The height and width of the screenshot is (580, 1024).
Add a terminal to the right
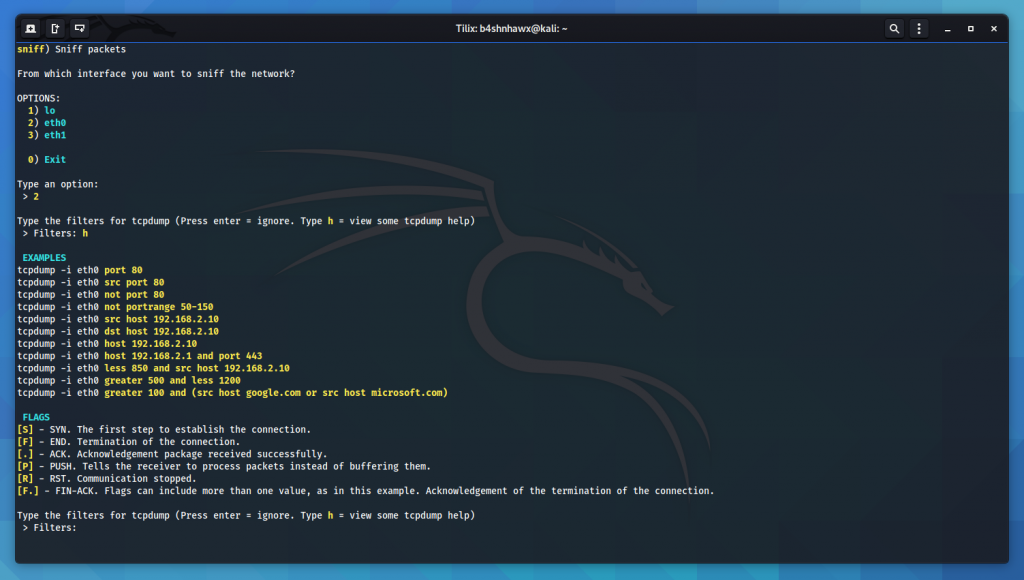55,29
